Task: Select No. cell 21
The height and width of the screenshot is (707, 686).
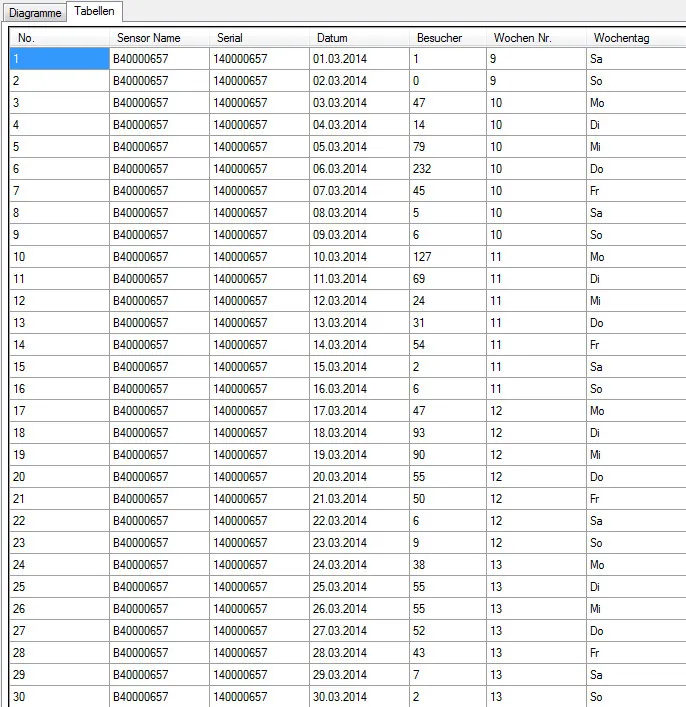Action: 60,499
